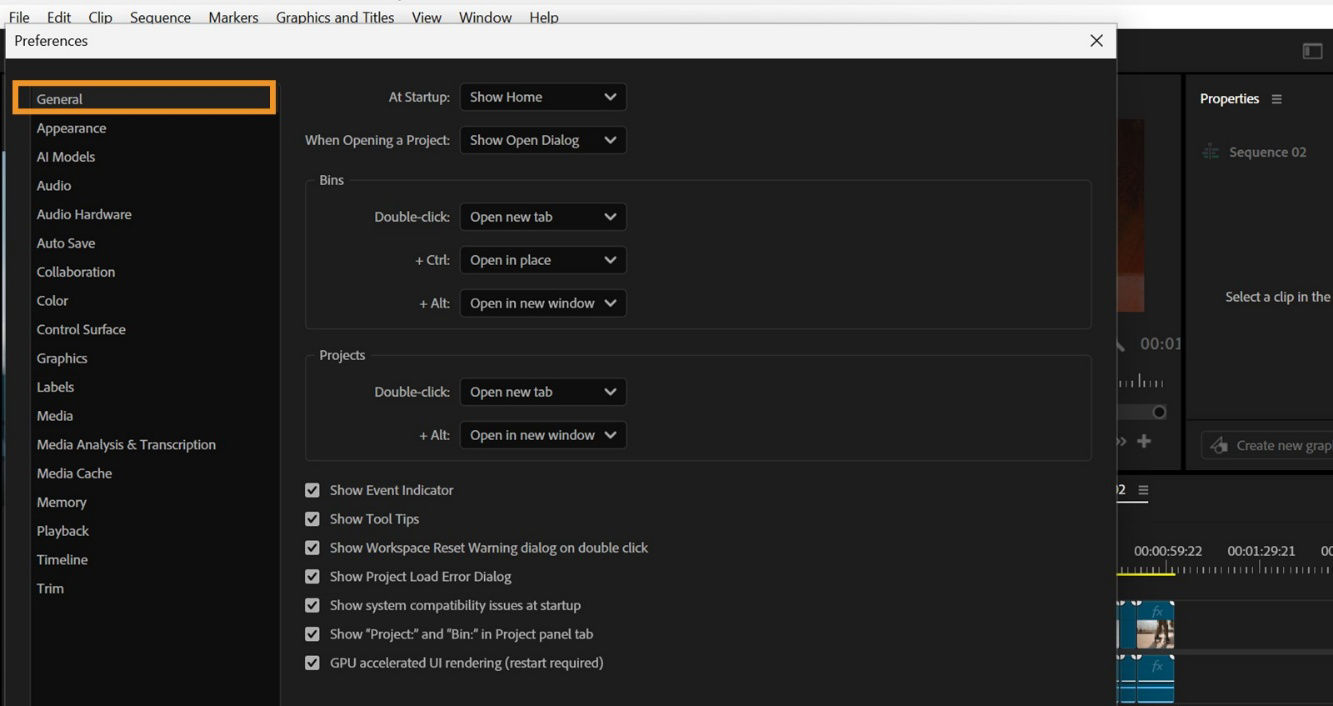
Task: Open the At Startup dropdown
Action: (543, 96)
